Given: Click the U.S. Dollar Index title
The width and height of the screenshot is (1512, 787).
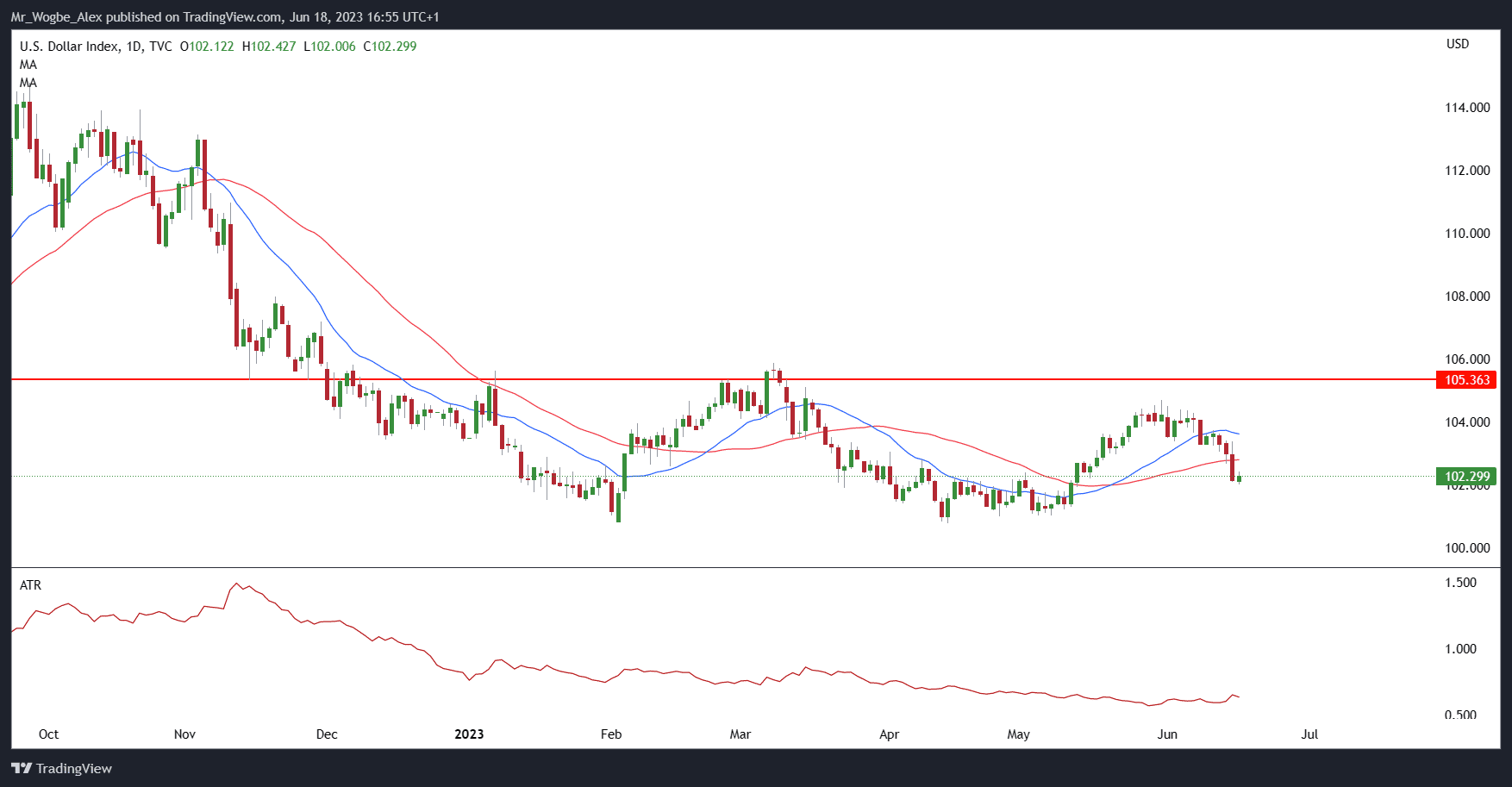Looking at the screenshot, I should point(69,47).
